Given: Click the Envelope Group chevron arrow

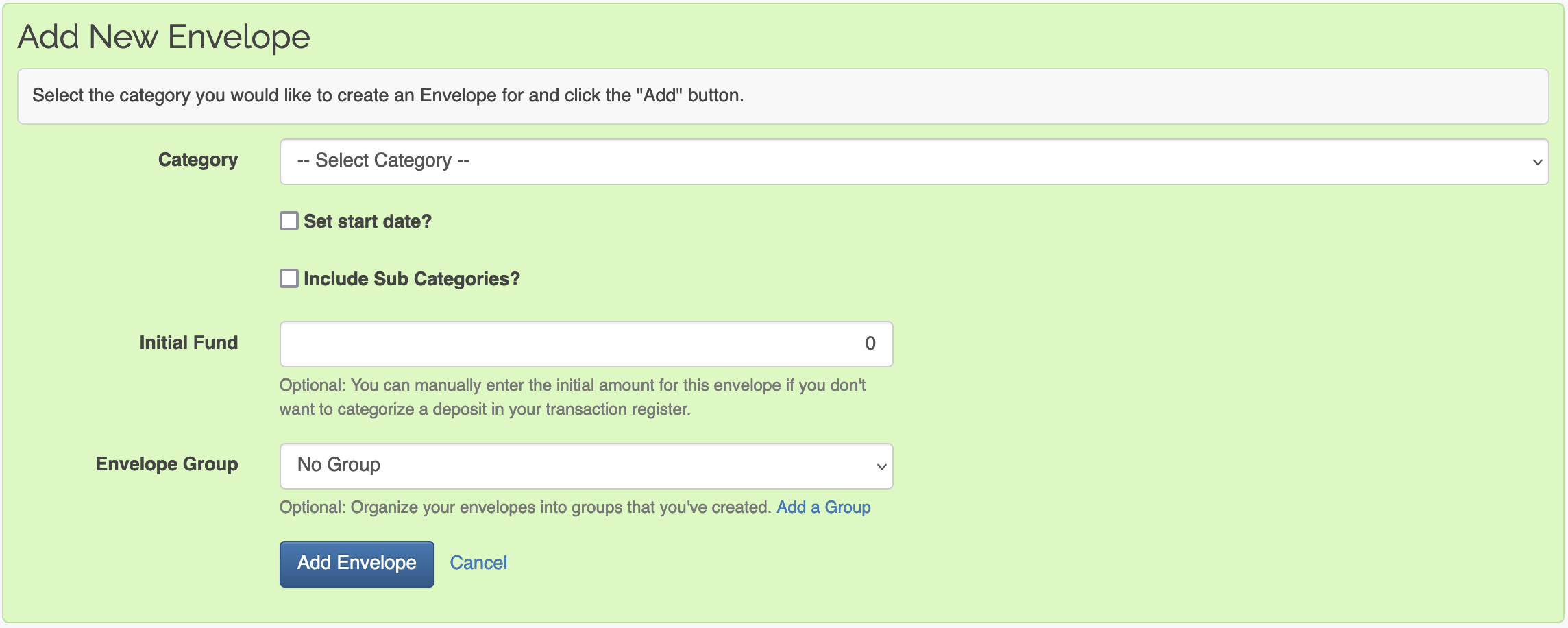Looking at the screenshot, I should pos(881,466).
